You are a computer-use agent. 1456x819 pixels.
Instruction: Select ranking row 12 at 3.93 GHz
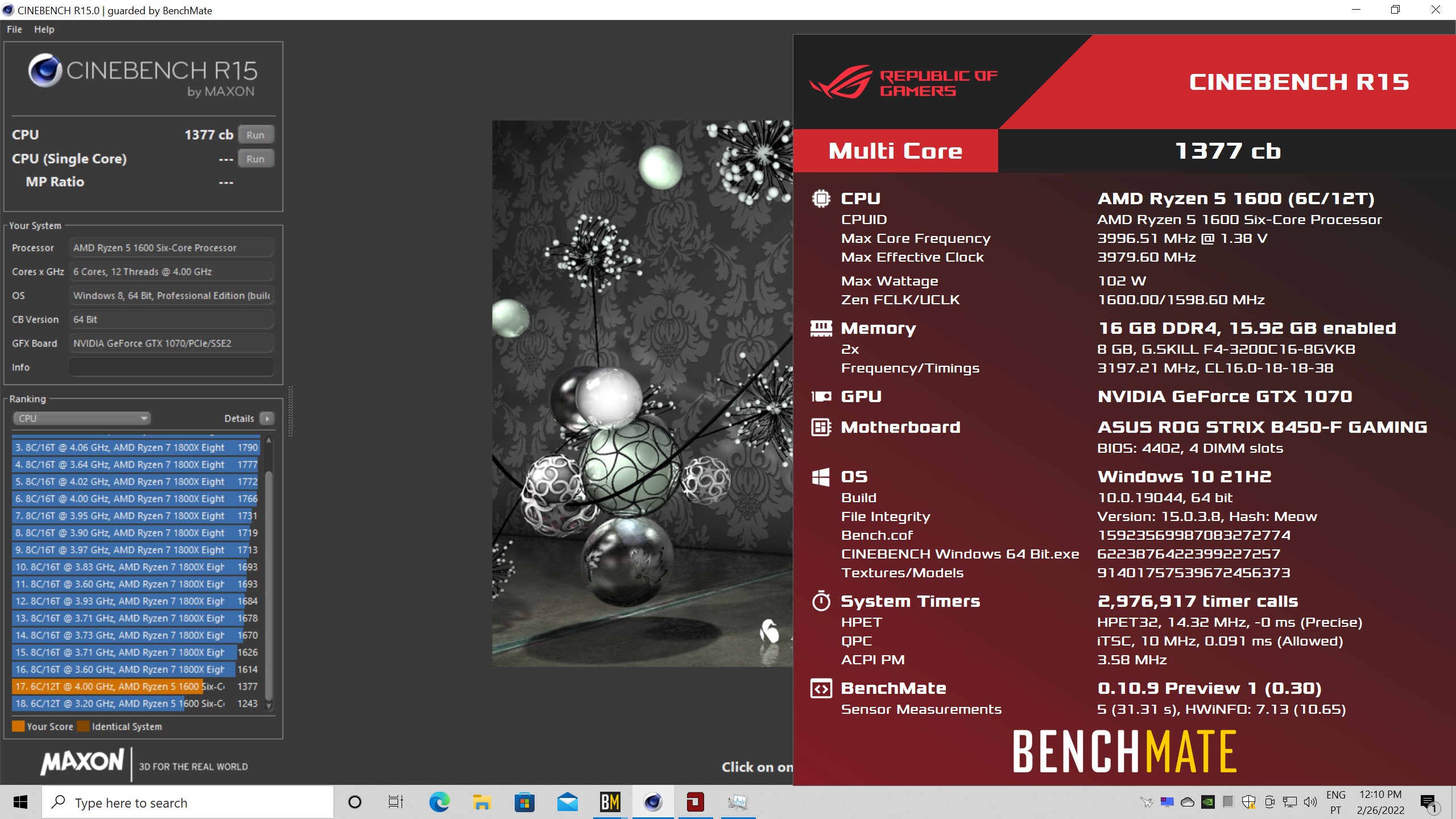click(136, 601)
